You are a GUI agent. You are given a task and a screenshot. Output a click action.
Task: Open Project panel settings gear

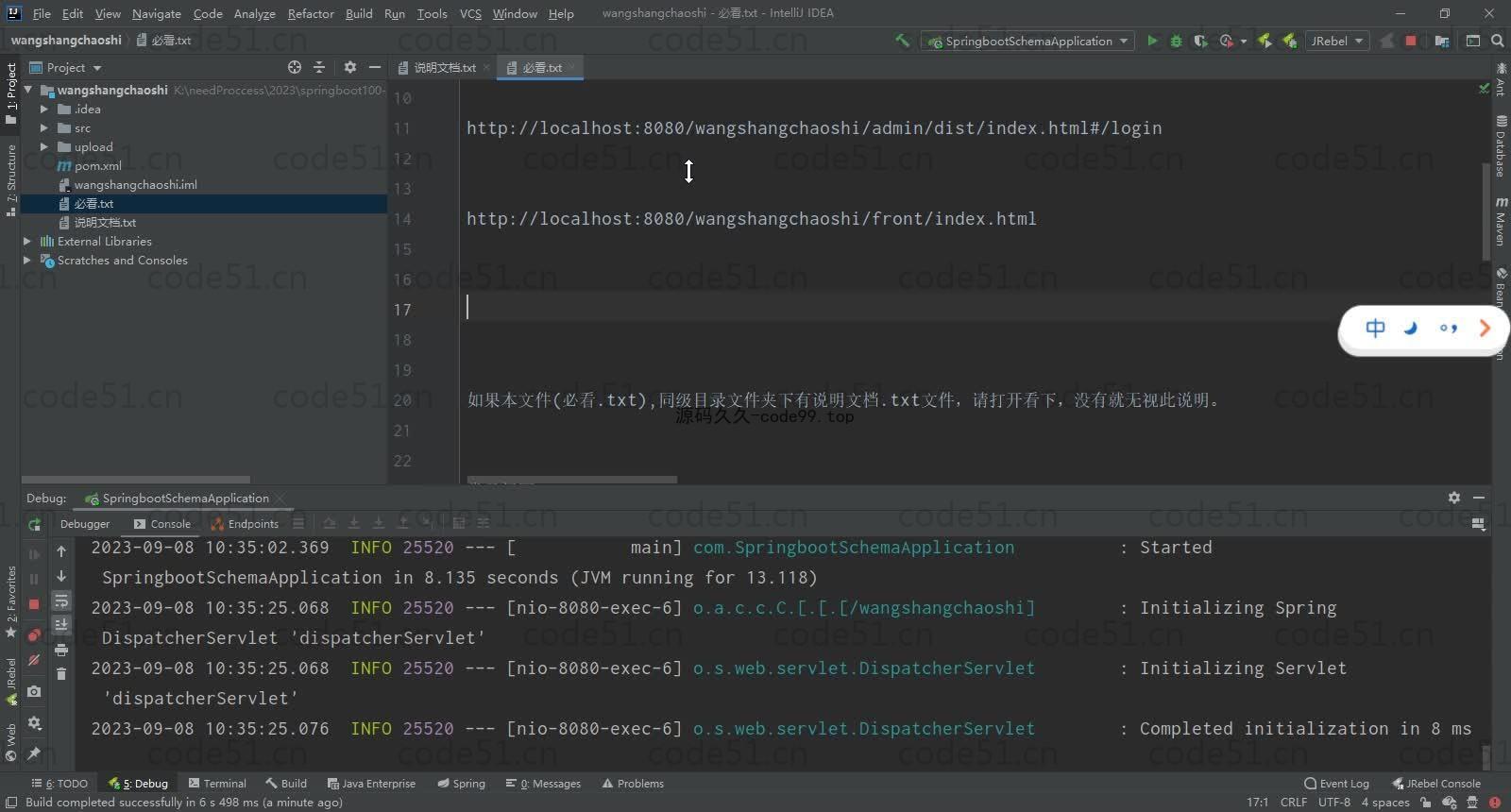pos(350,67)
